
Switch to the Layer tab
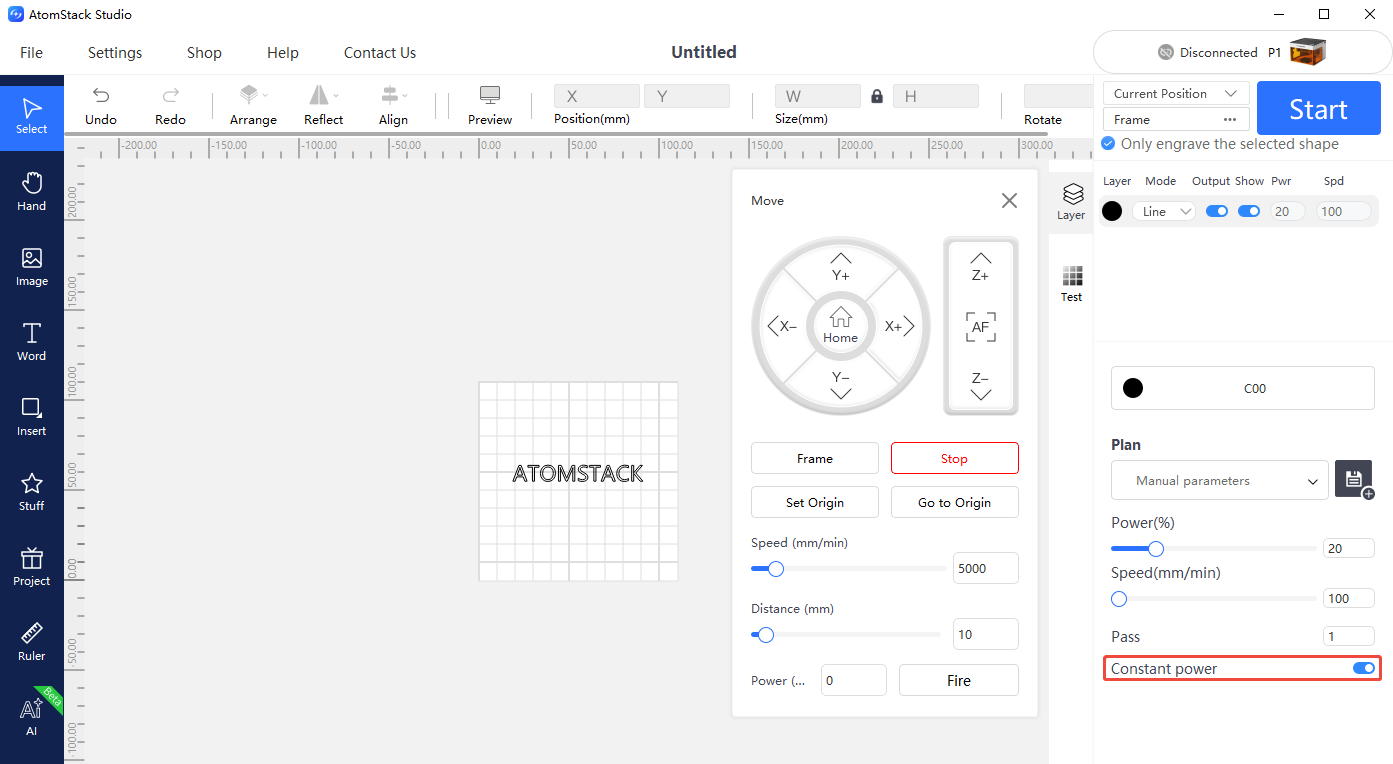1072,202
